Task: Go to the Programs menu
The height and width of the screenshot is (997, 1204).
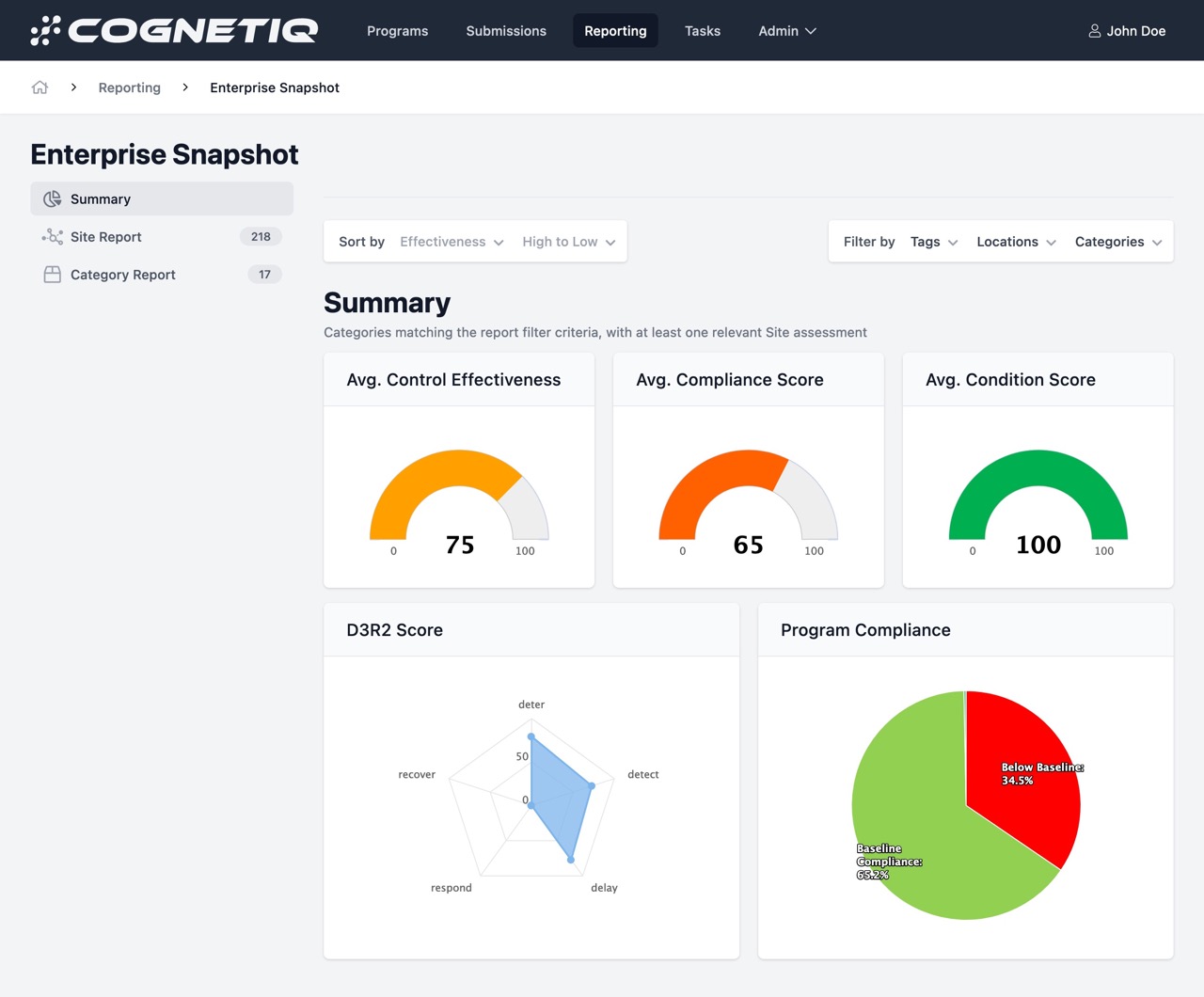Action: point(397,31)
